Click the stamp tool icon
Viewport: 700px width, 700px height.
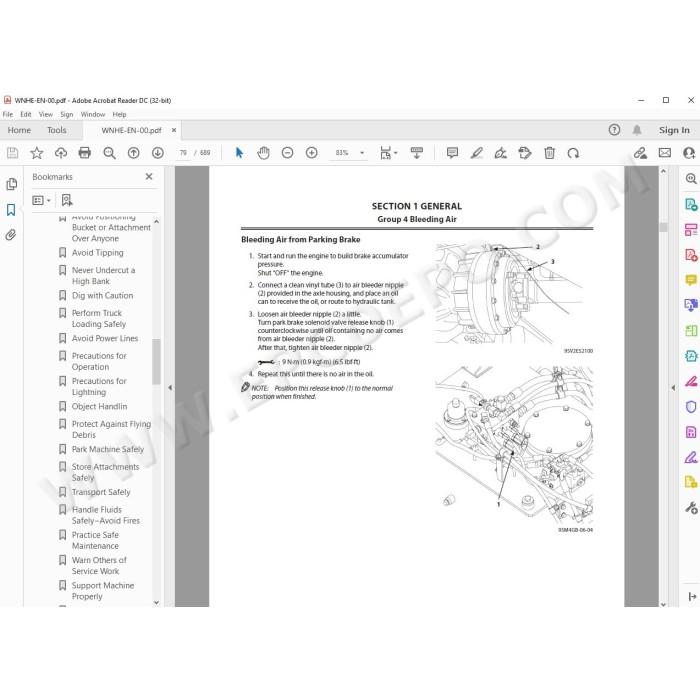coord(525,153)
